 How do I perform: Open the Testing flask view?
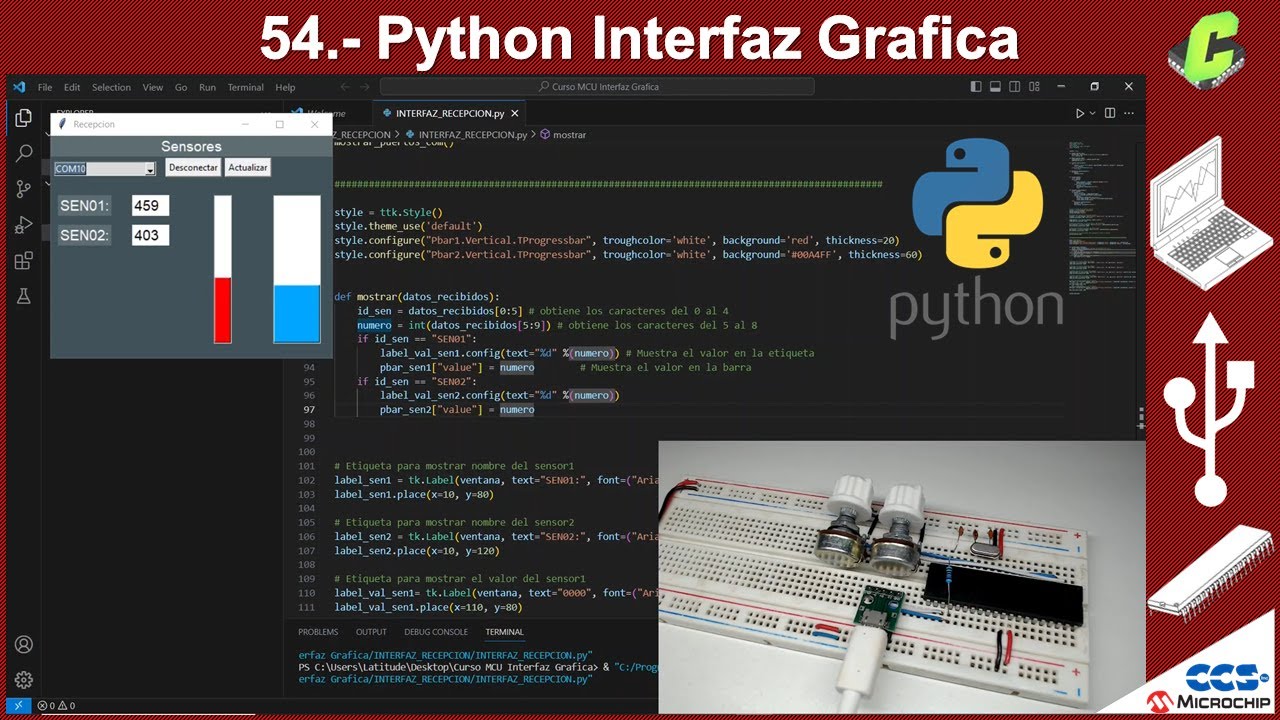24,297
